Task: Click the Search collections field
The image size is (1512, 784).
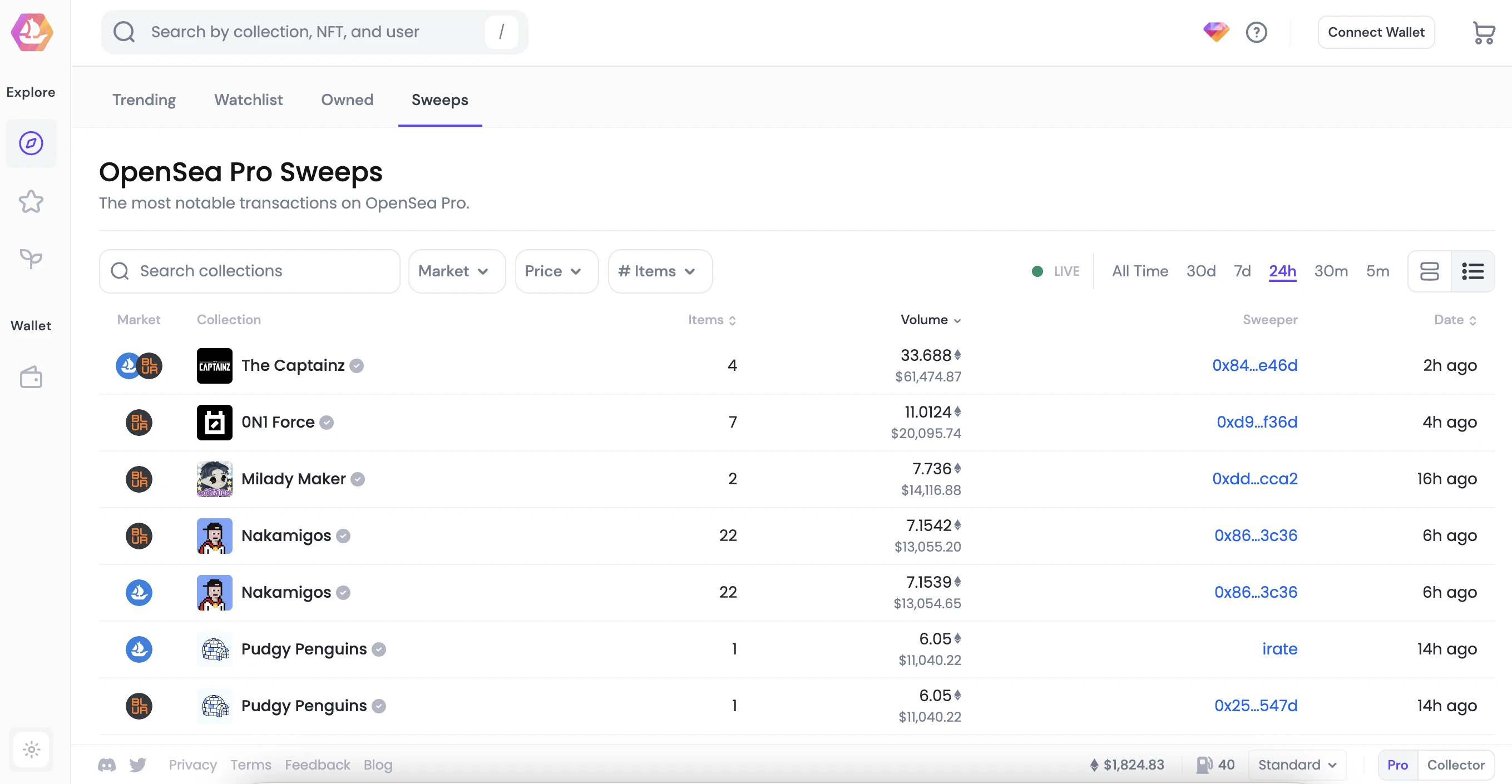Action: pos(249,271)
